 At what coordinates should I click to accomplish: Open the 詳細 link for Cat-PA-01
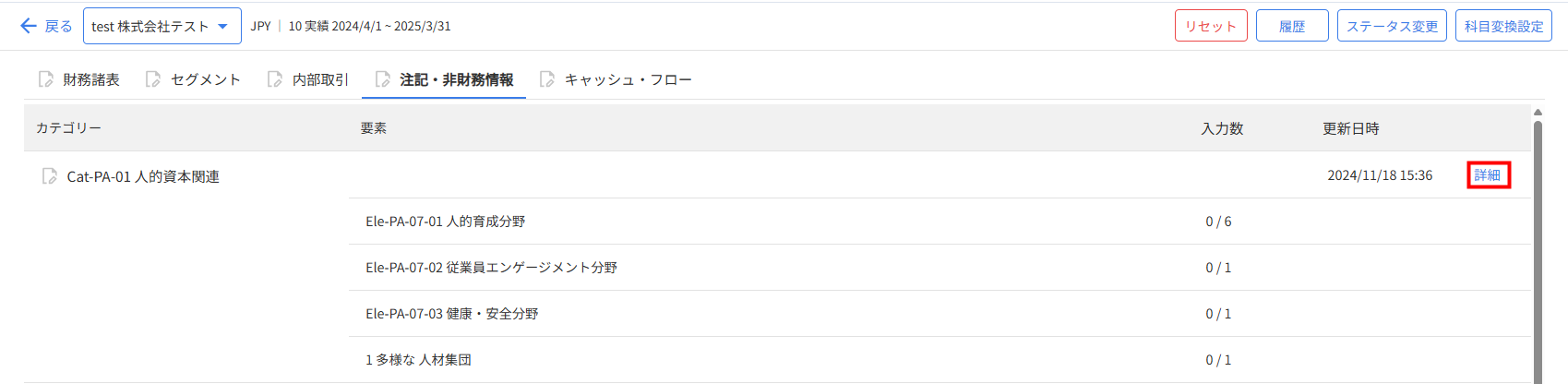[1488, 175]
